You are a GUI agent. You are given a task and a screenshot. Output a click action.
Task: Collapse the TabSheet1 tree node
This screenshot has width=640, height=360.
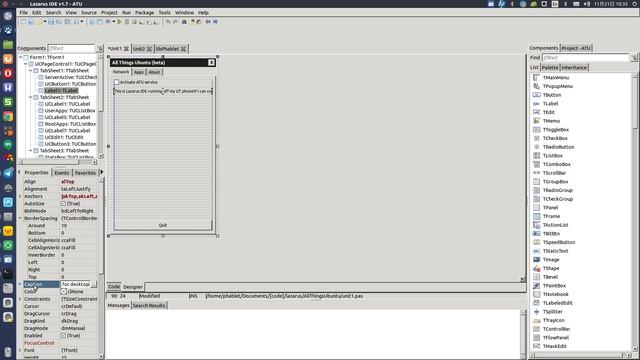[x=31, y=71]
